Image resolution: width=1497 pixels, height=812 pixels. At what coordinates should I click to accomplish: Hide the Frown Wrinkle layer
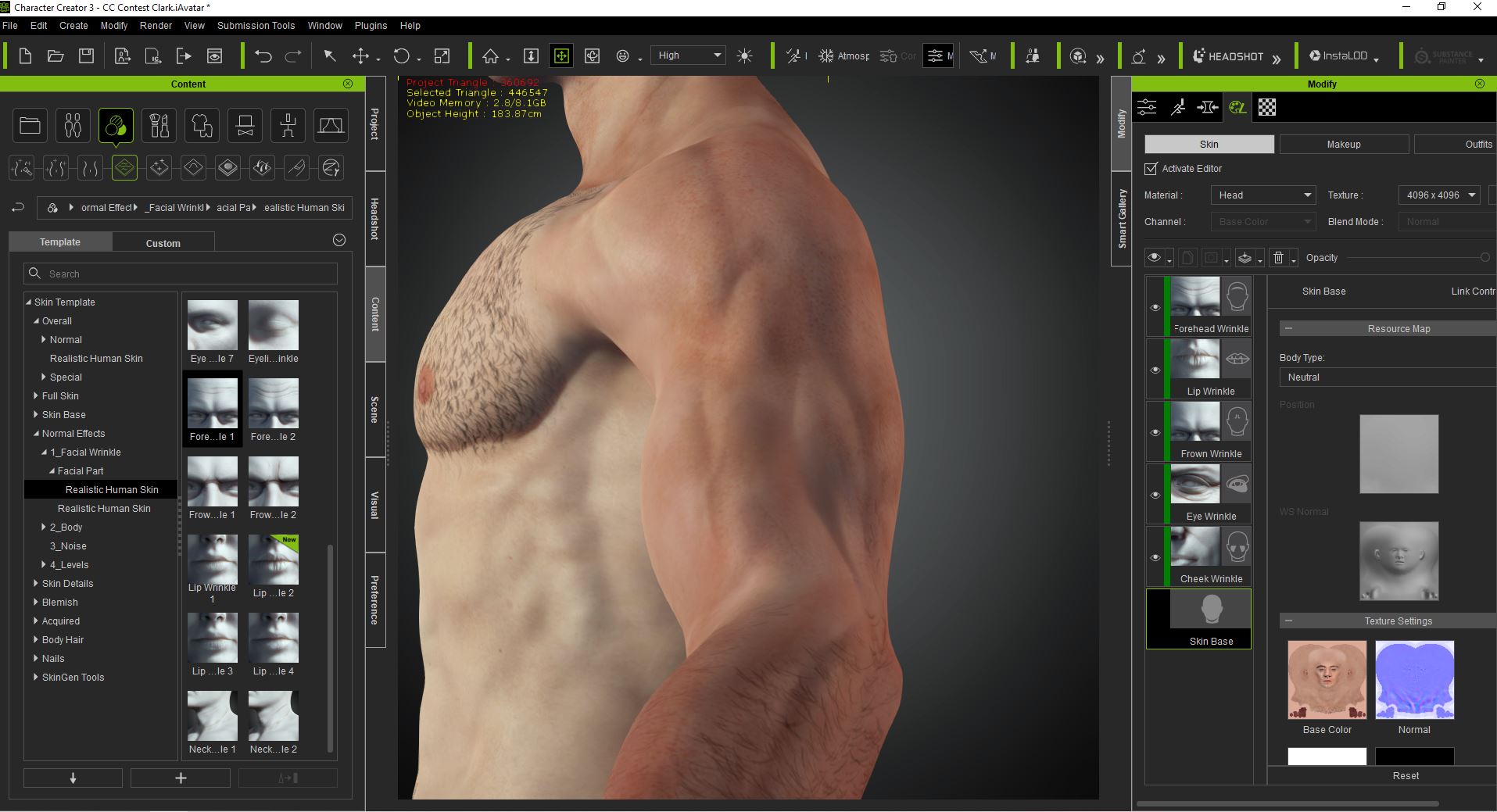point(1155,432)
